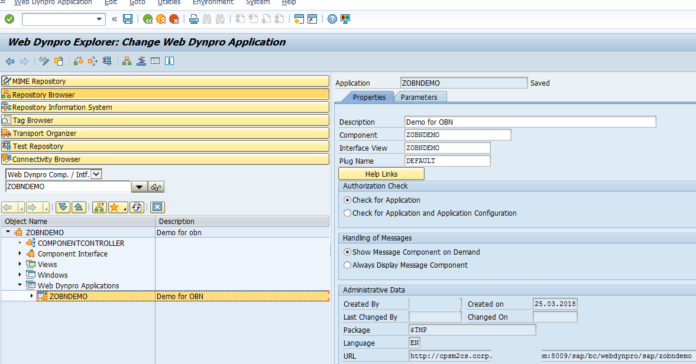
Task: Click the green Enter checkmark icon
Action: (9, 19)
